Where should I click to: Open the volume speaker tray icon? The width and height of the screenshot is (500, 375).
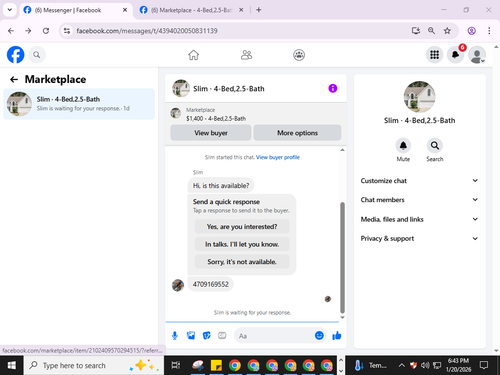click(425, 365)
